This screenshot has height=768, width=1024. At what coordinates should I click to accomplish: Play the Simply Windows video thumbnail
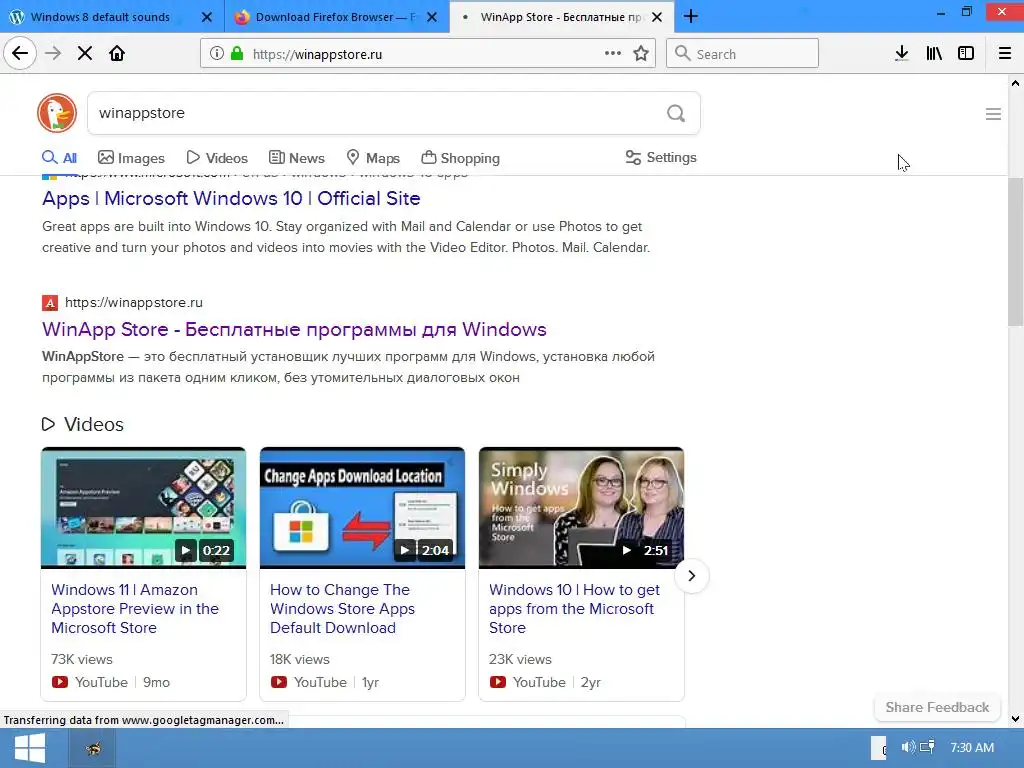click(581, 507)
